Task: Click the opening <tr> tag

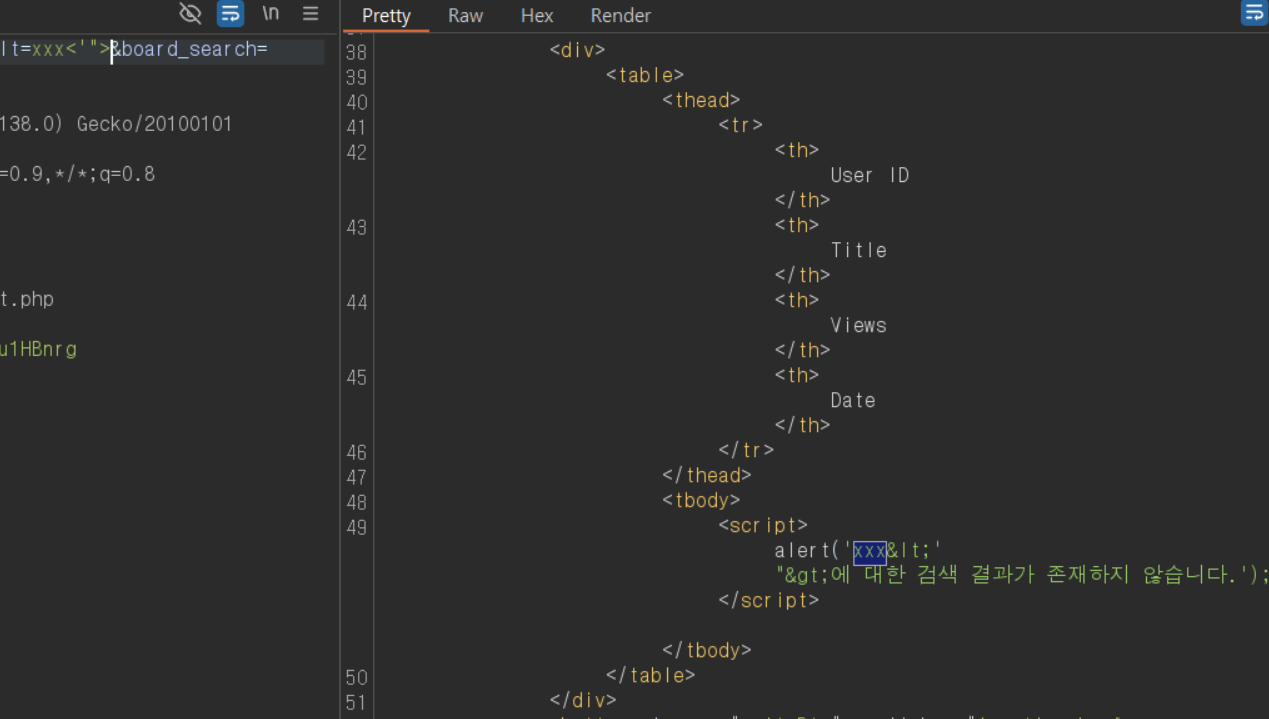Action: pos(740,125)
